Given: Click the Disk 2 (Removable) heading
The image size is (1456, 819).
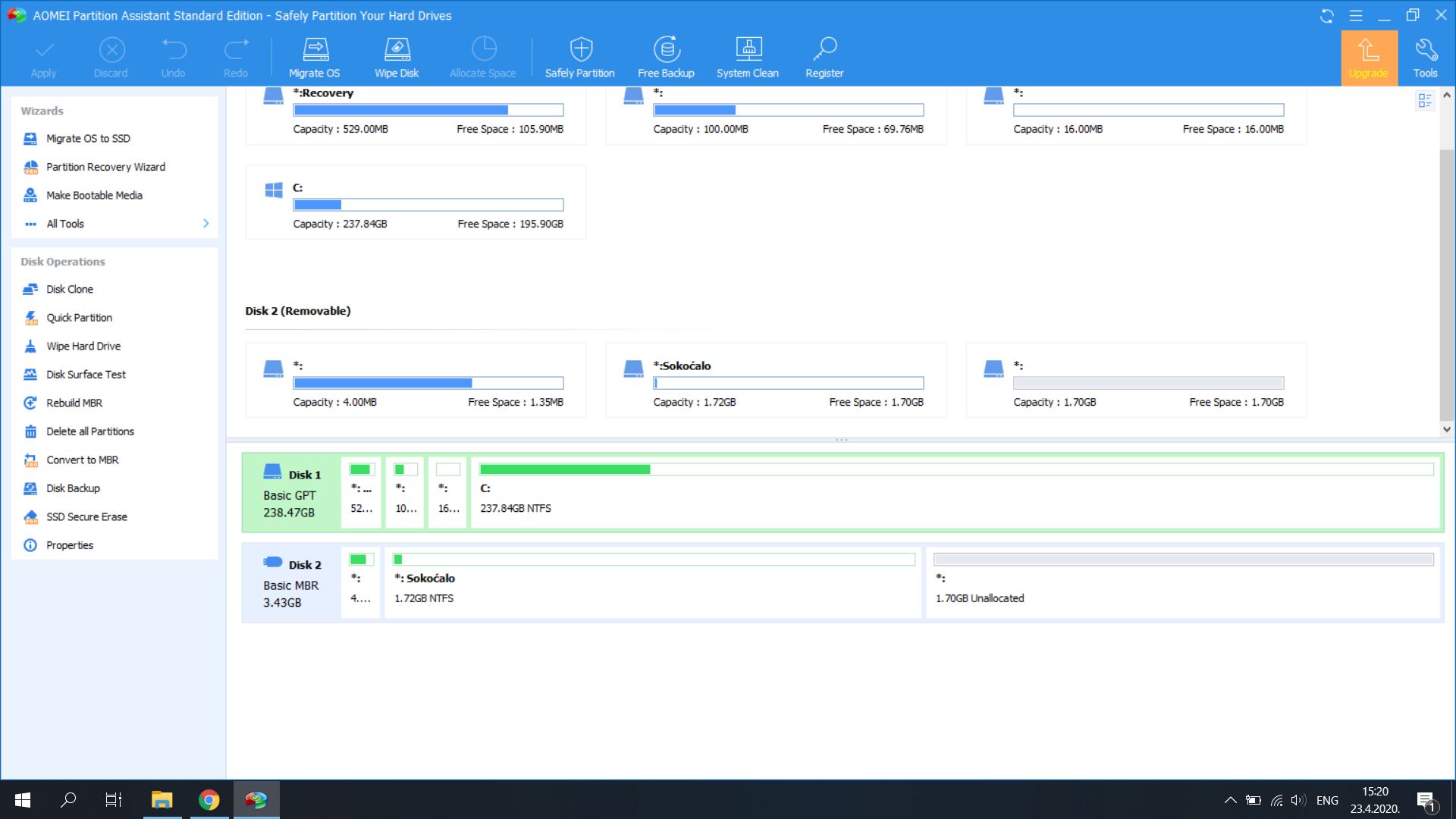Looking at the screenshot, I should [x=298, y=312].
